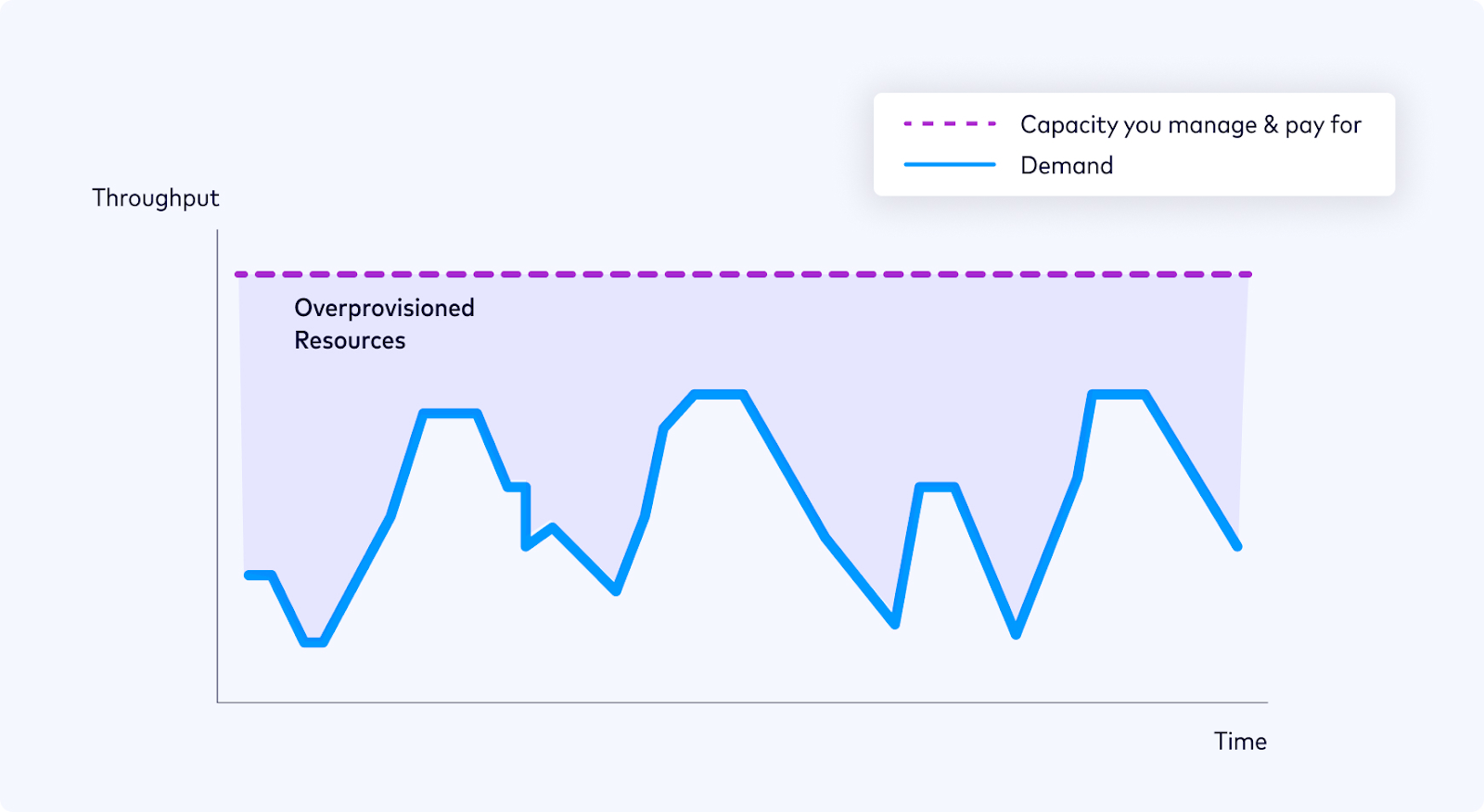
Task: Click the 'Capacity you manage & pay for' label
Action: tap(1190, 125)
